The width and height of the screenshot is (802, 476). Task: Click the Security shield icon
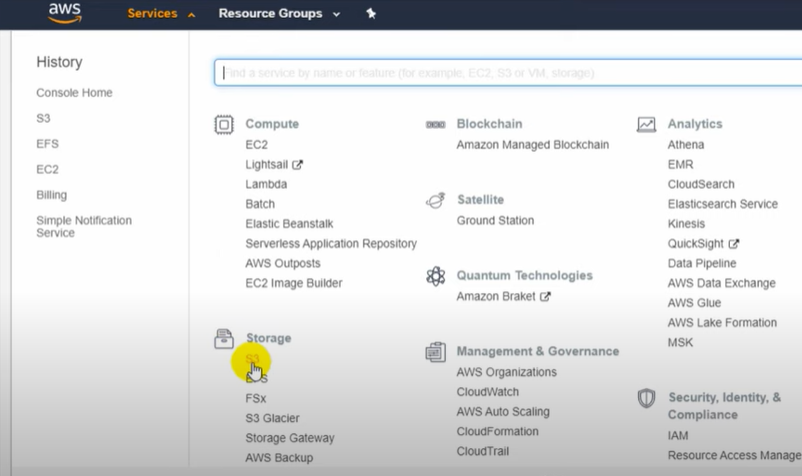tap(647, 398)
